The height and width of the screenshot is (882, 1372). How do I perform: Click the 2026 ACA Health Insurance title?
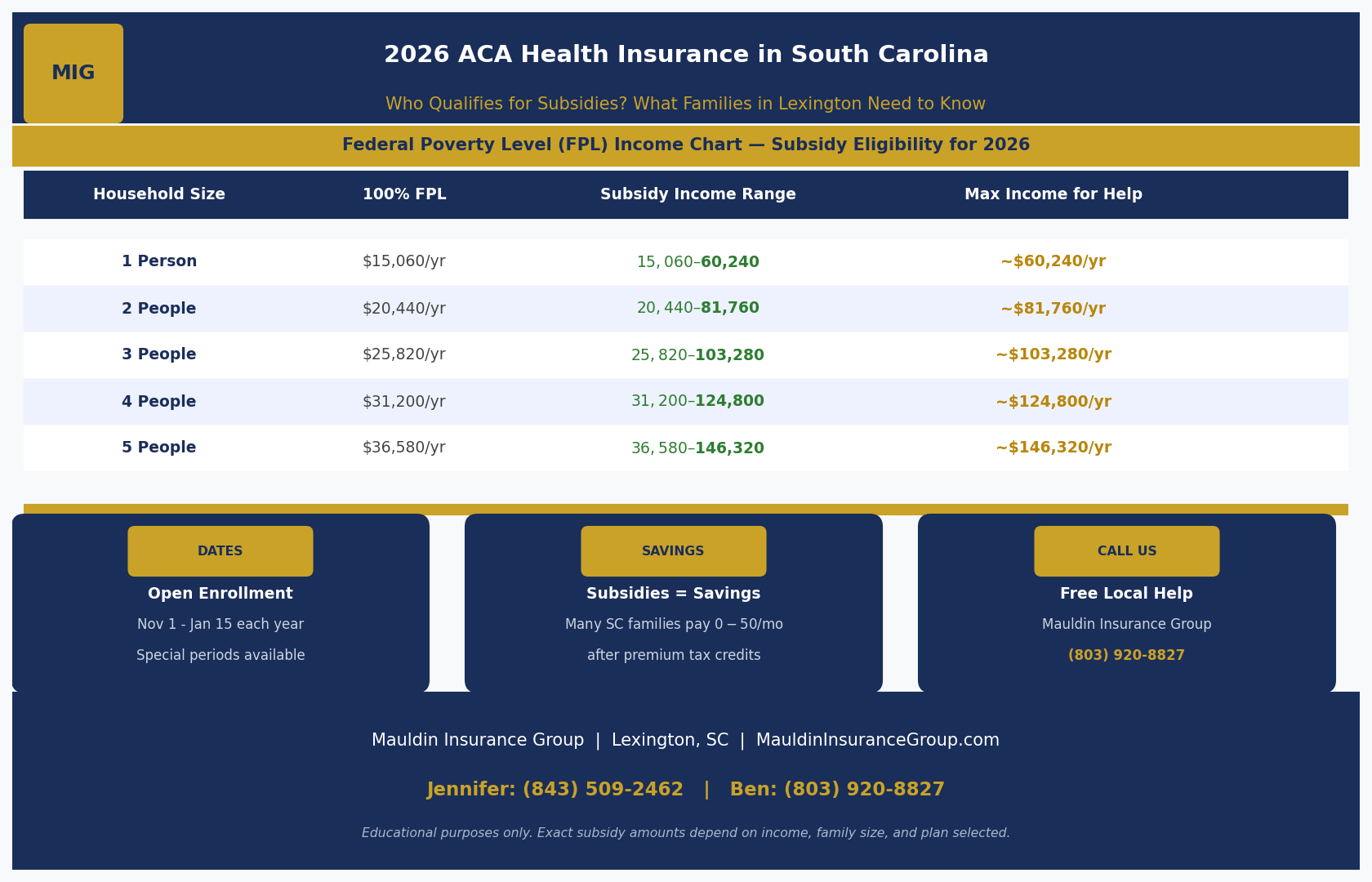[686, 55]
